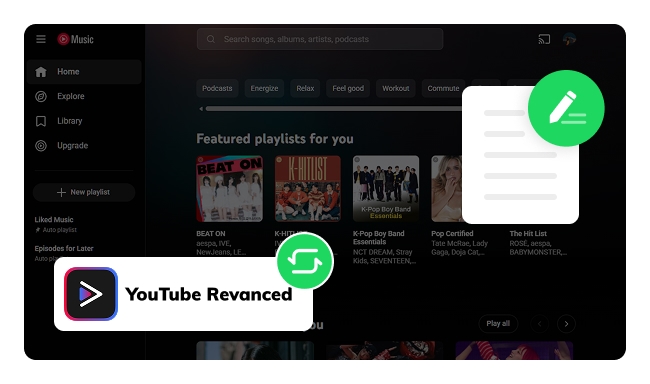Viewport: 650px width, 384px height.
Task: Select the Feel good chip
Action: tap(348, 88)
